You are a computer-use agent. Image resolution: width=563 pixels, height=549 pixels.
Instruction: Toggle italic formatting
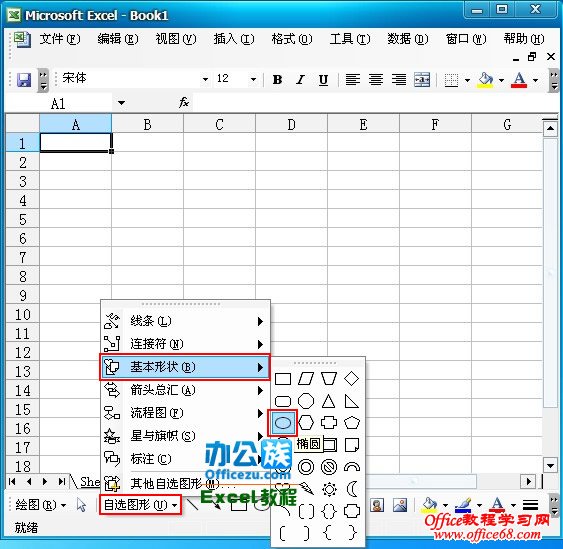coord(300,79)
